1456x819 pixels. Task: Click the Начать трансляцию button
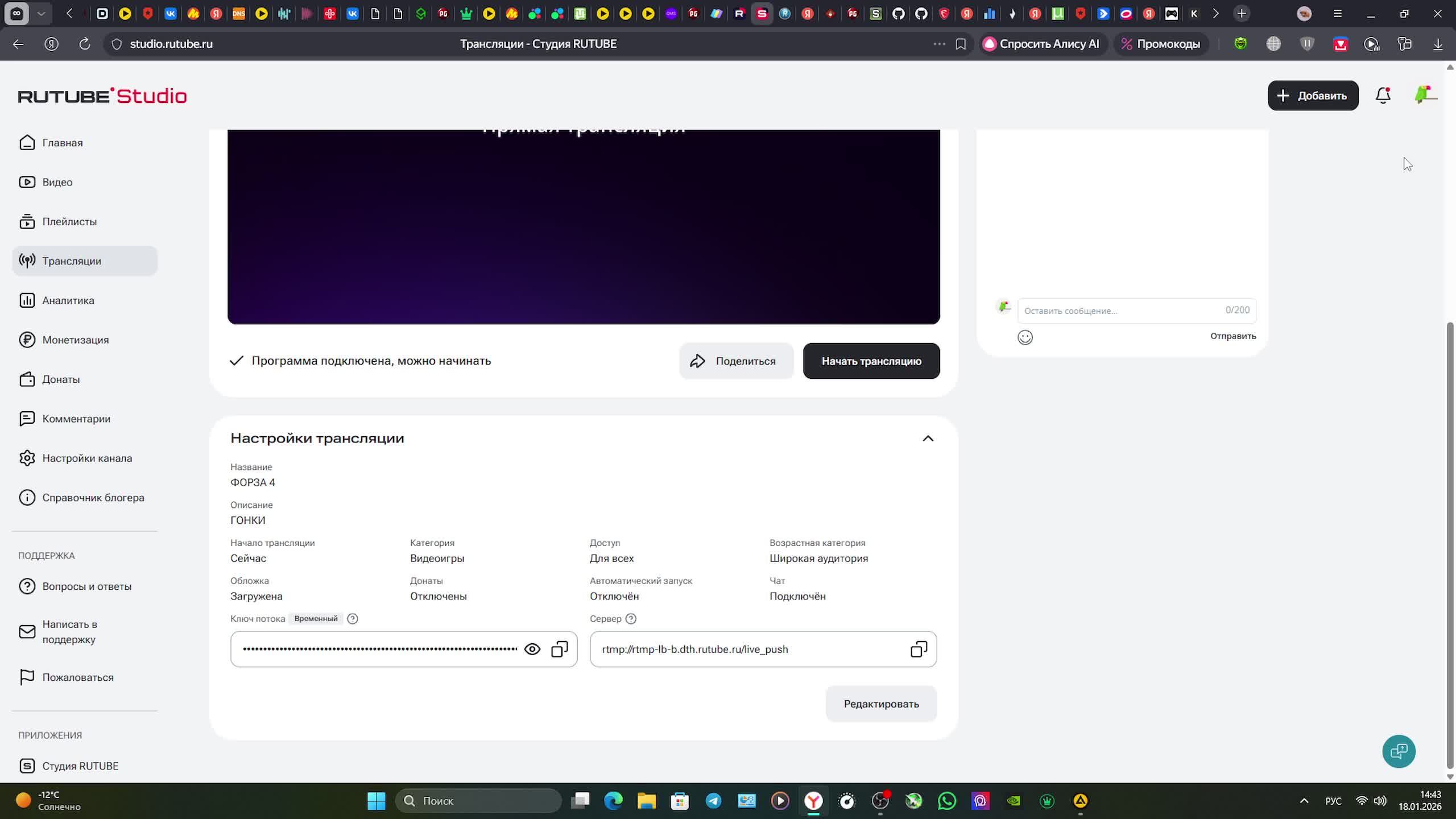pos(871,361)
